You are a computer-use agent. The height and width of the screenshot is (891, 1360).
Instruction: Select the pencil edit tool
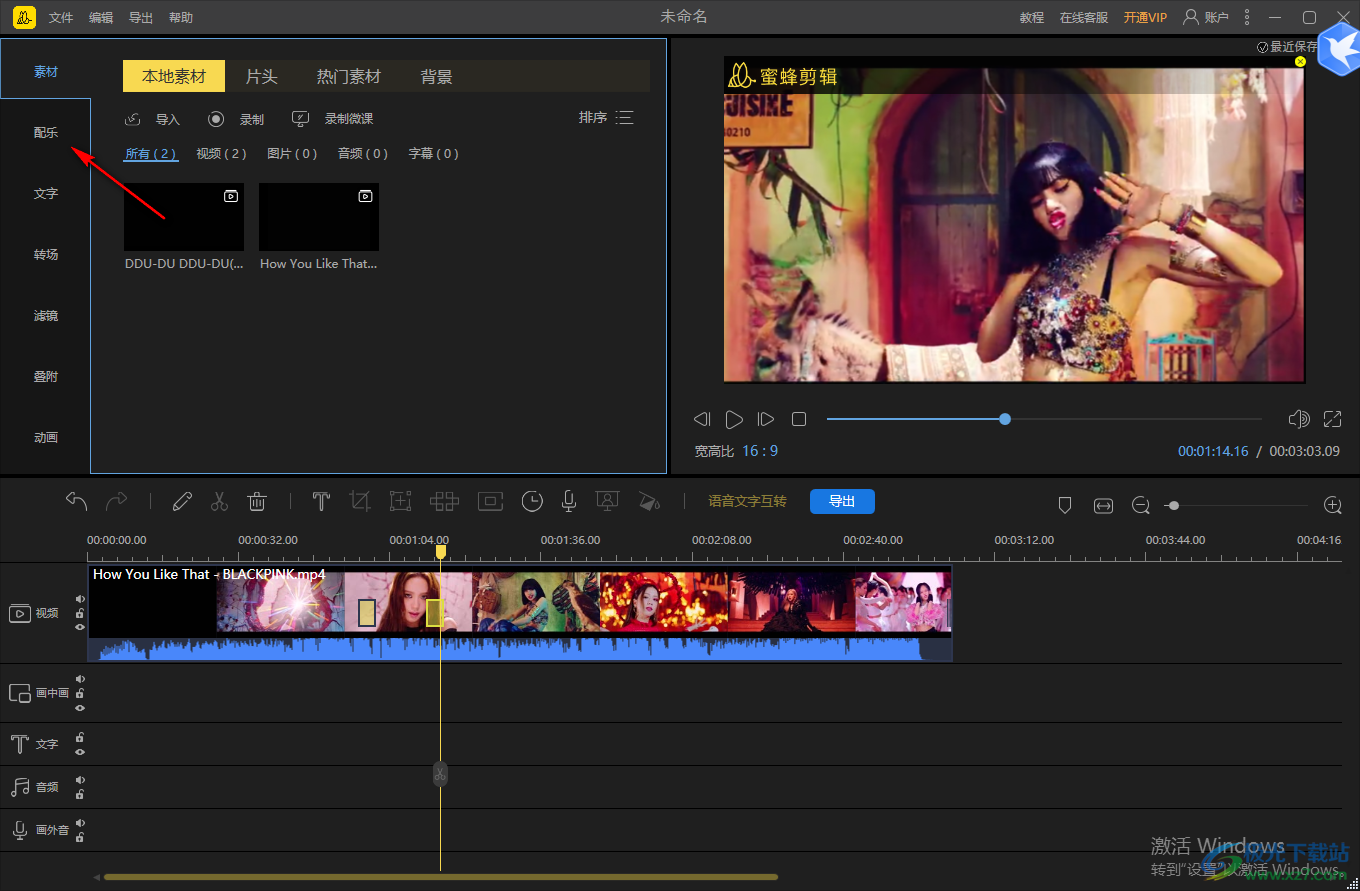(181, 501)
